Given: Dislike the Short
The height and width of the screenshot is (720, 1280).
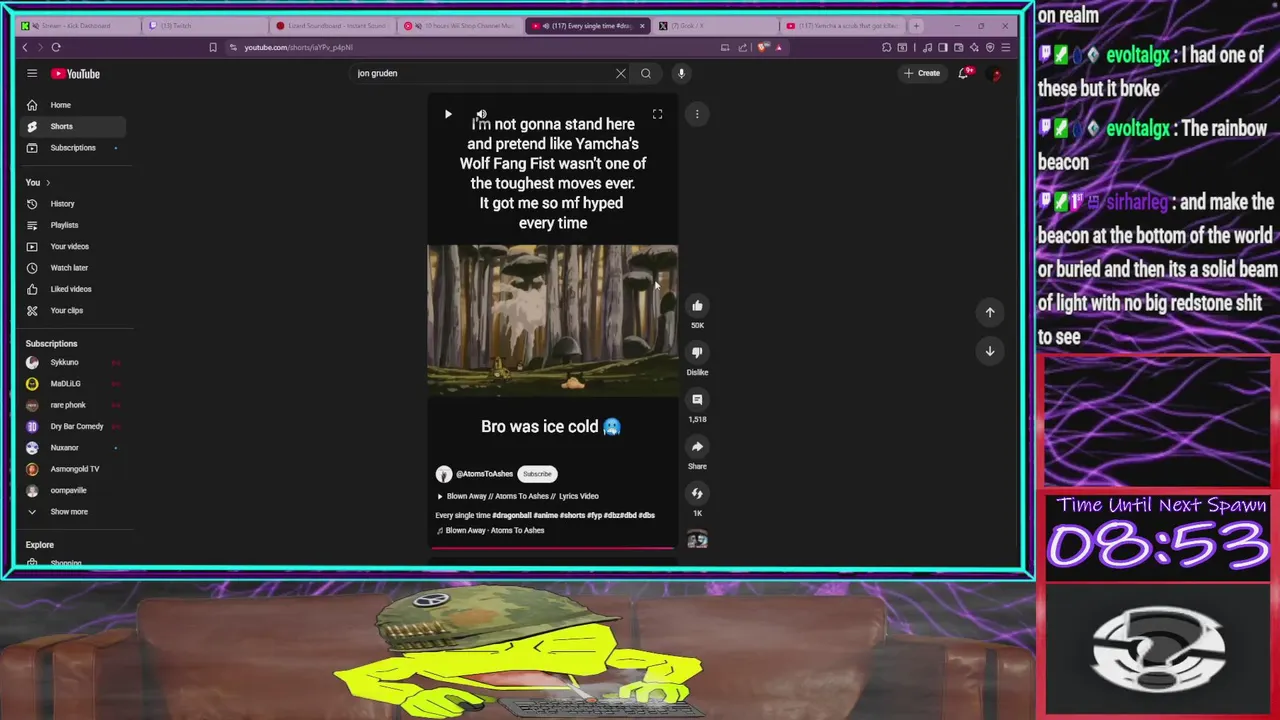Looking at the screenshot, I should (x=697, y=352).
